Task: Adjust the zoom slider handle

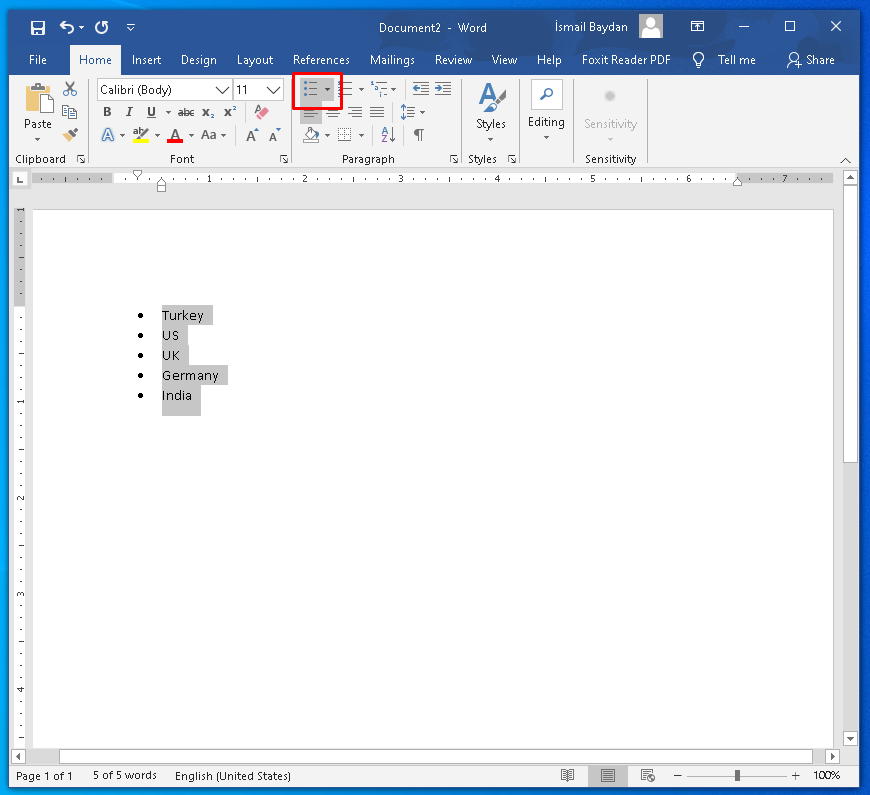Action: pos(737,776)
